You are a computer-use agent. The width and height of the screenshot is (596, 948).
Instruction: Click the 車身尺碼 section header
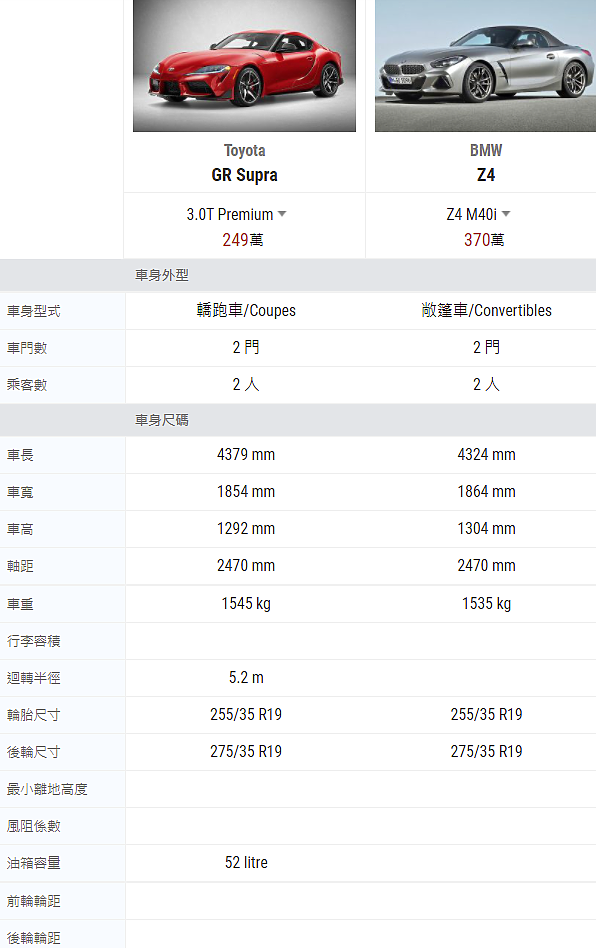tap(161, 420)
